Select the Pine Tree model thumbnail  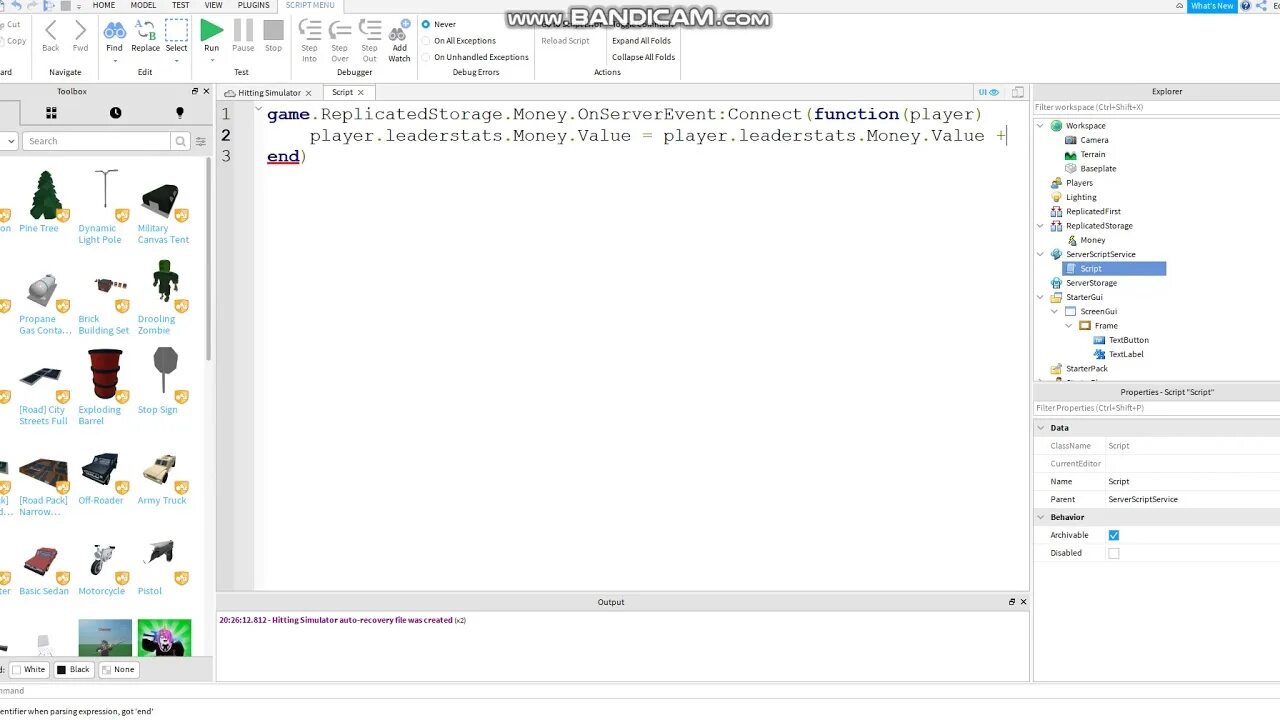tap(43, 195)
